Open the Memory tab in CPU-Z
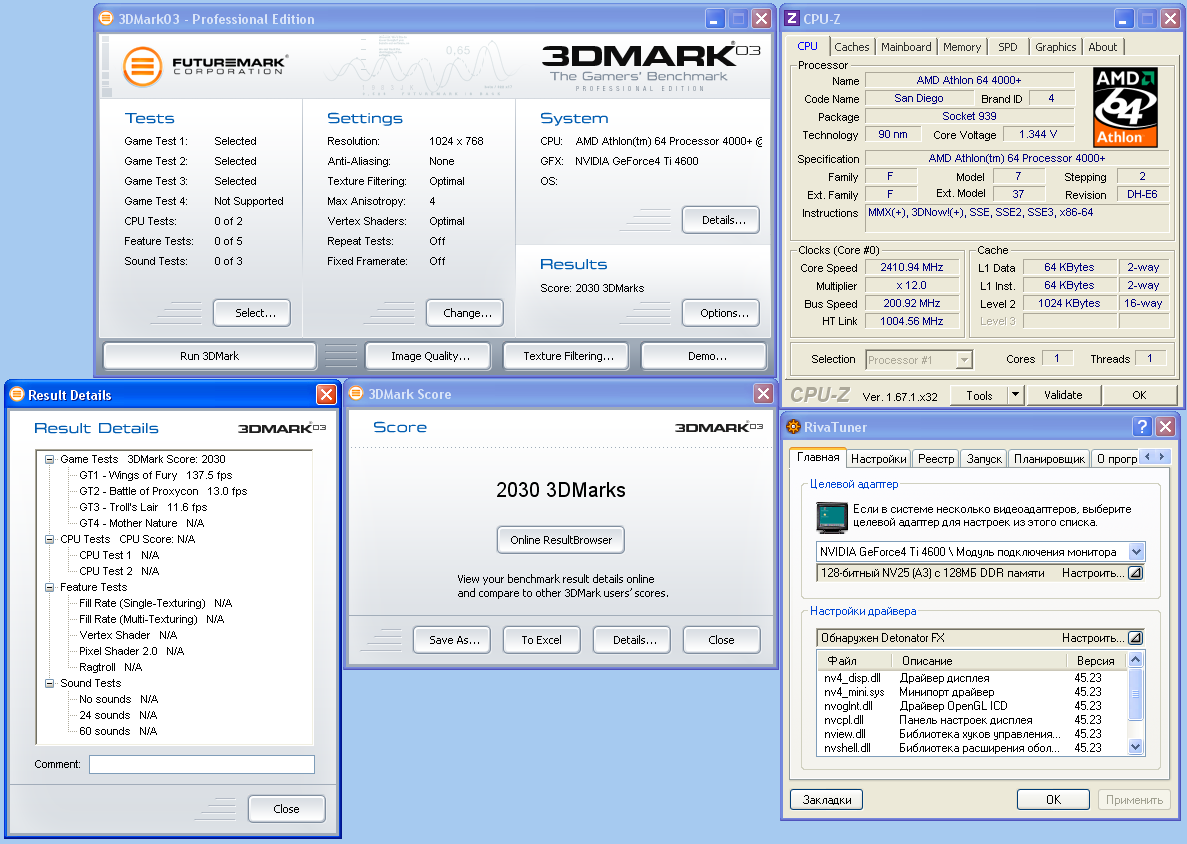 (962, 47)
